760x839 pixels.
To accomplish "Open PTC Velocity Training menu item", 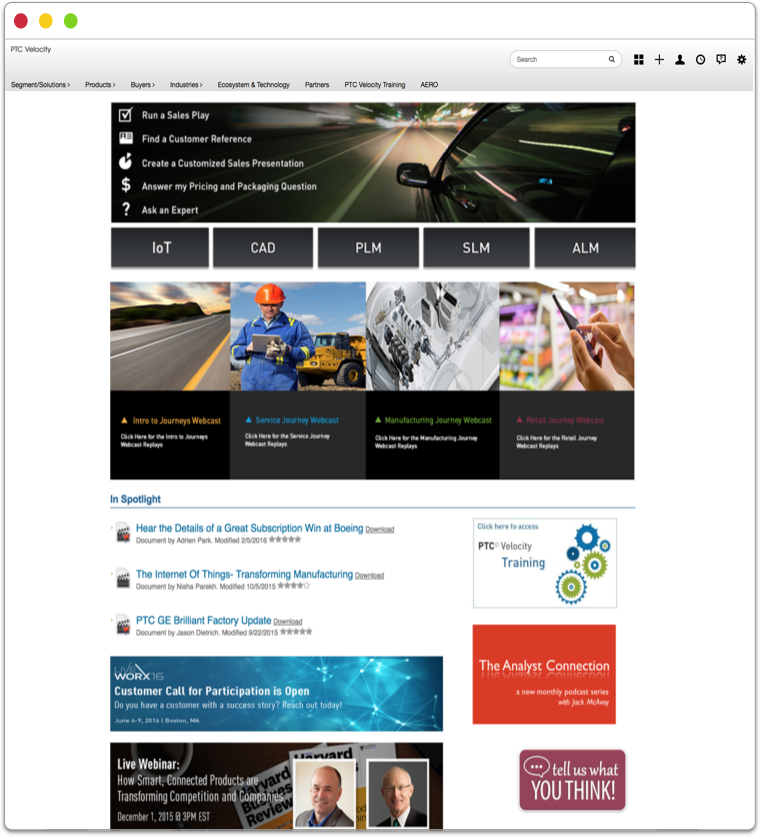I will (375, 85).
